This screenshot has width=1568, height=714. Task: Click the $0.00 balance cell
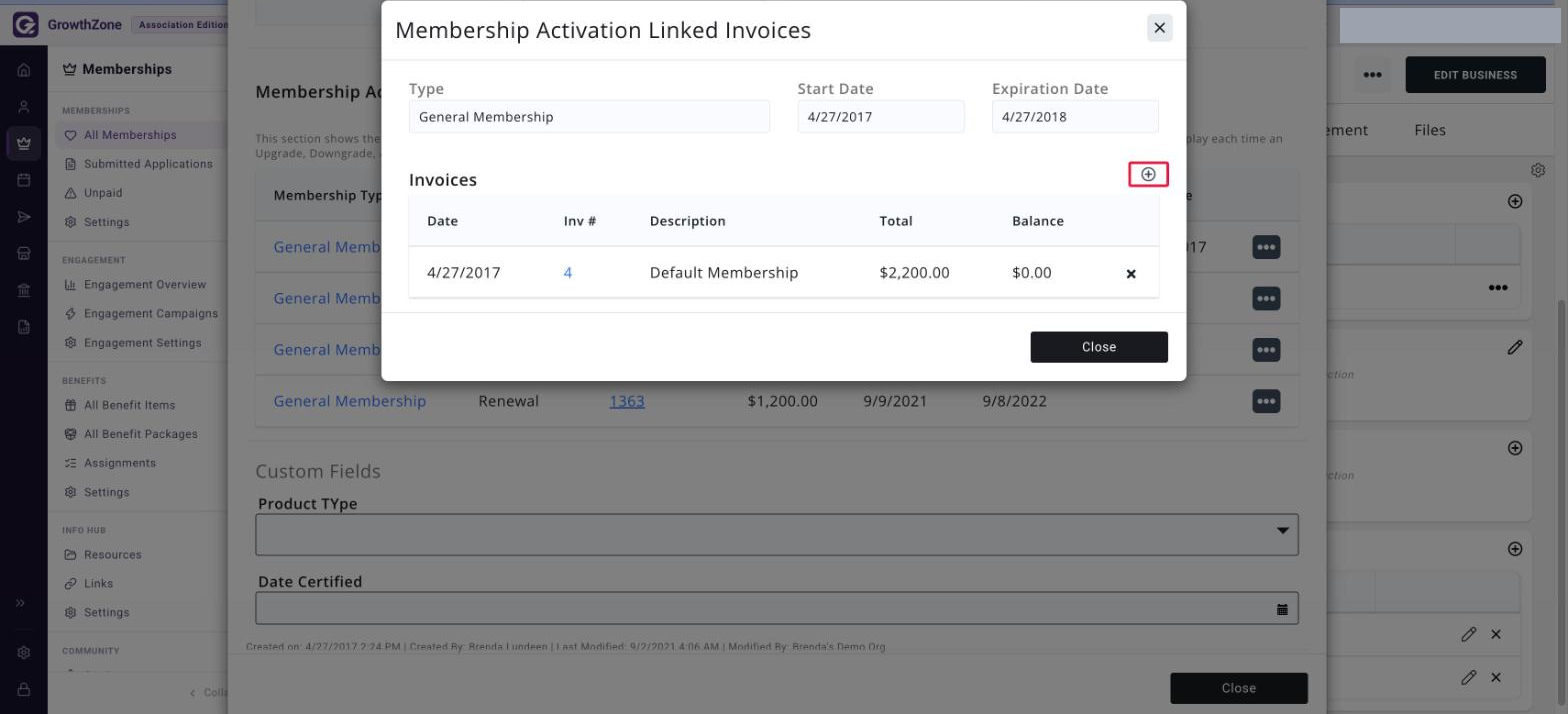pyautogui.click(x=1032, y=272)
